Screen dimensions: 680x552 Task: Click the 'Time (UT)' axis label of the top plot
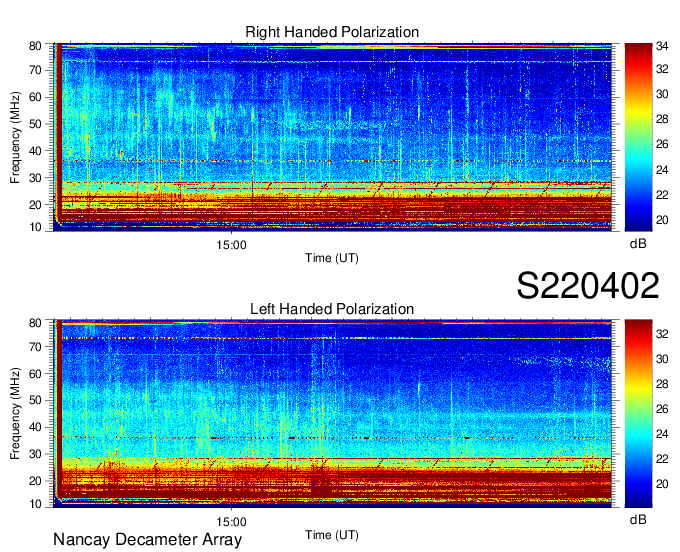click(332, 258)
